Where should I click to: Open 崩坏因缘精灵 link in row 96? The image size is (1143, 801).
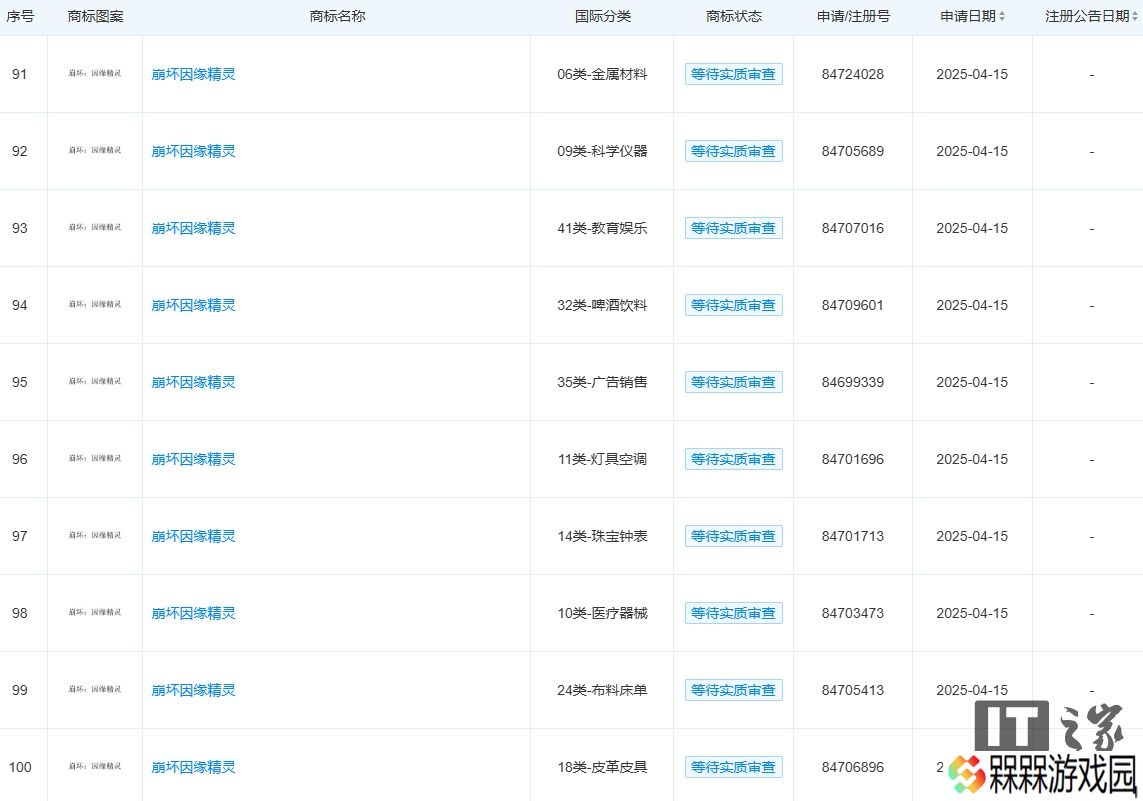(x=193, y=459)
